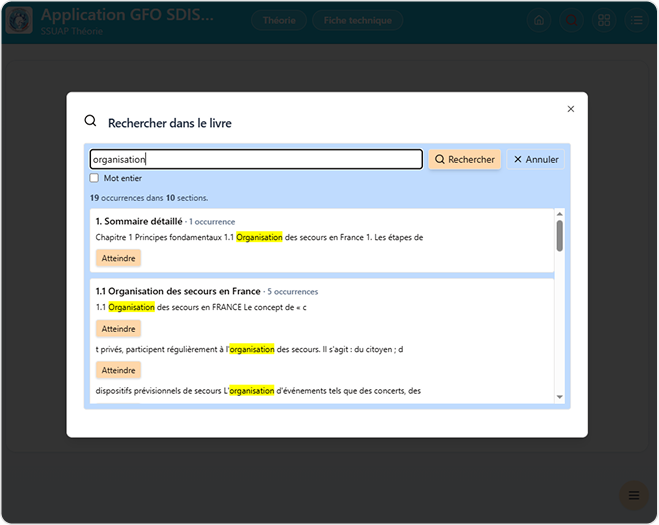
Task: Open the Théorie tab in the header
Action: pos(279,20)
